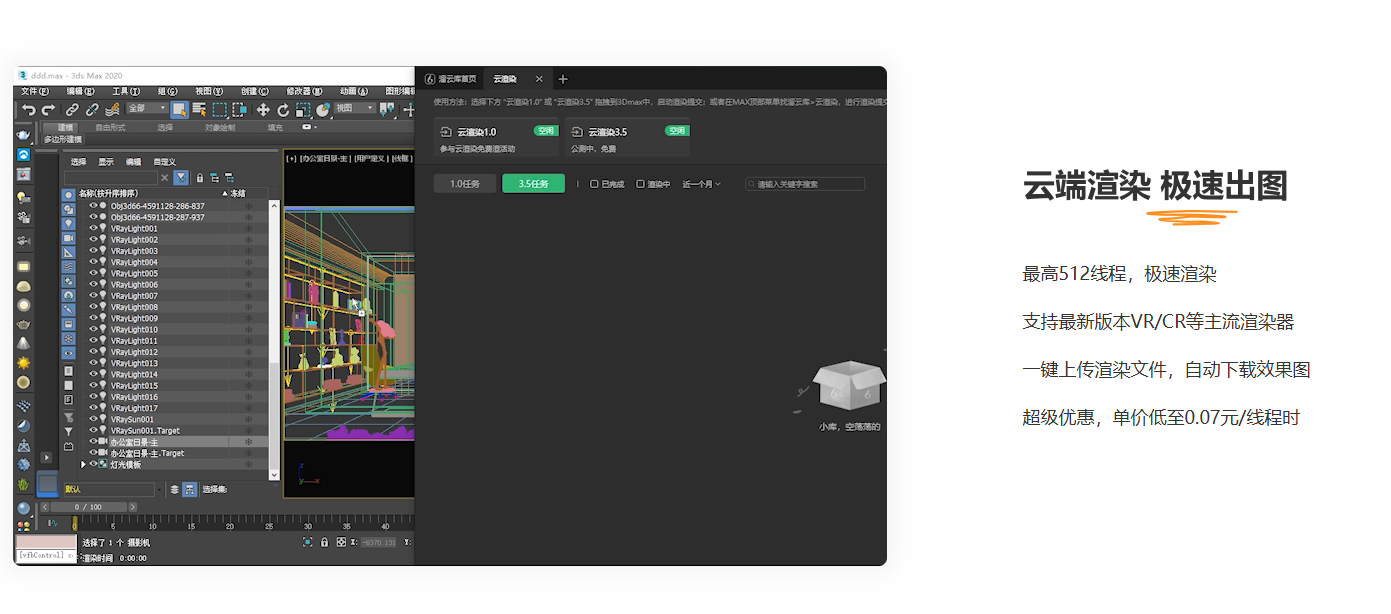Click the lock icon in scene explorer toolbar
Viewport: 1391px width, 614px height.
pyautogui.click(x=200, y=178)
